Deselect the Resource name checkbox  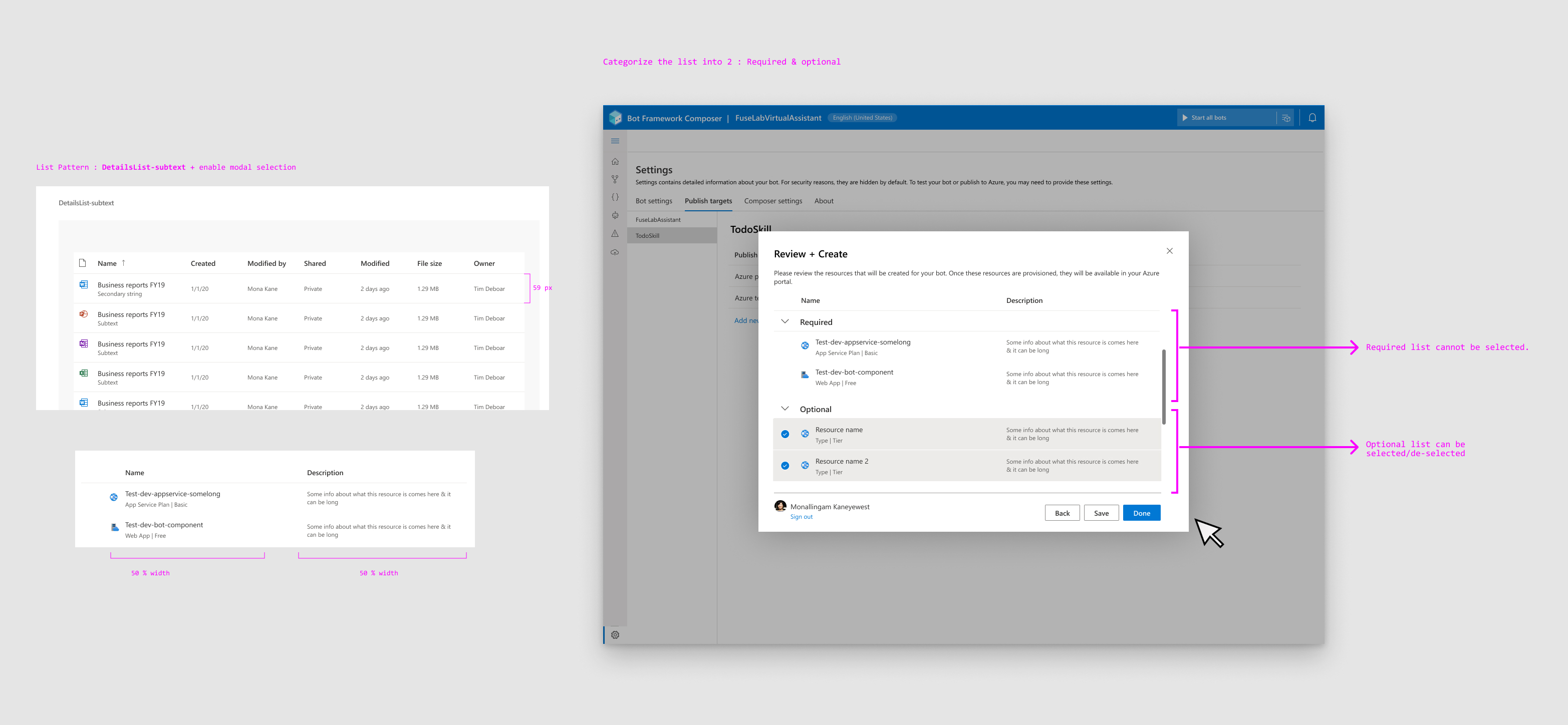click(785, 434)
